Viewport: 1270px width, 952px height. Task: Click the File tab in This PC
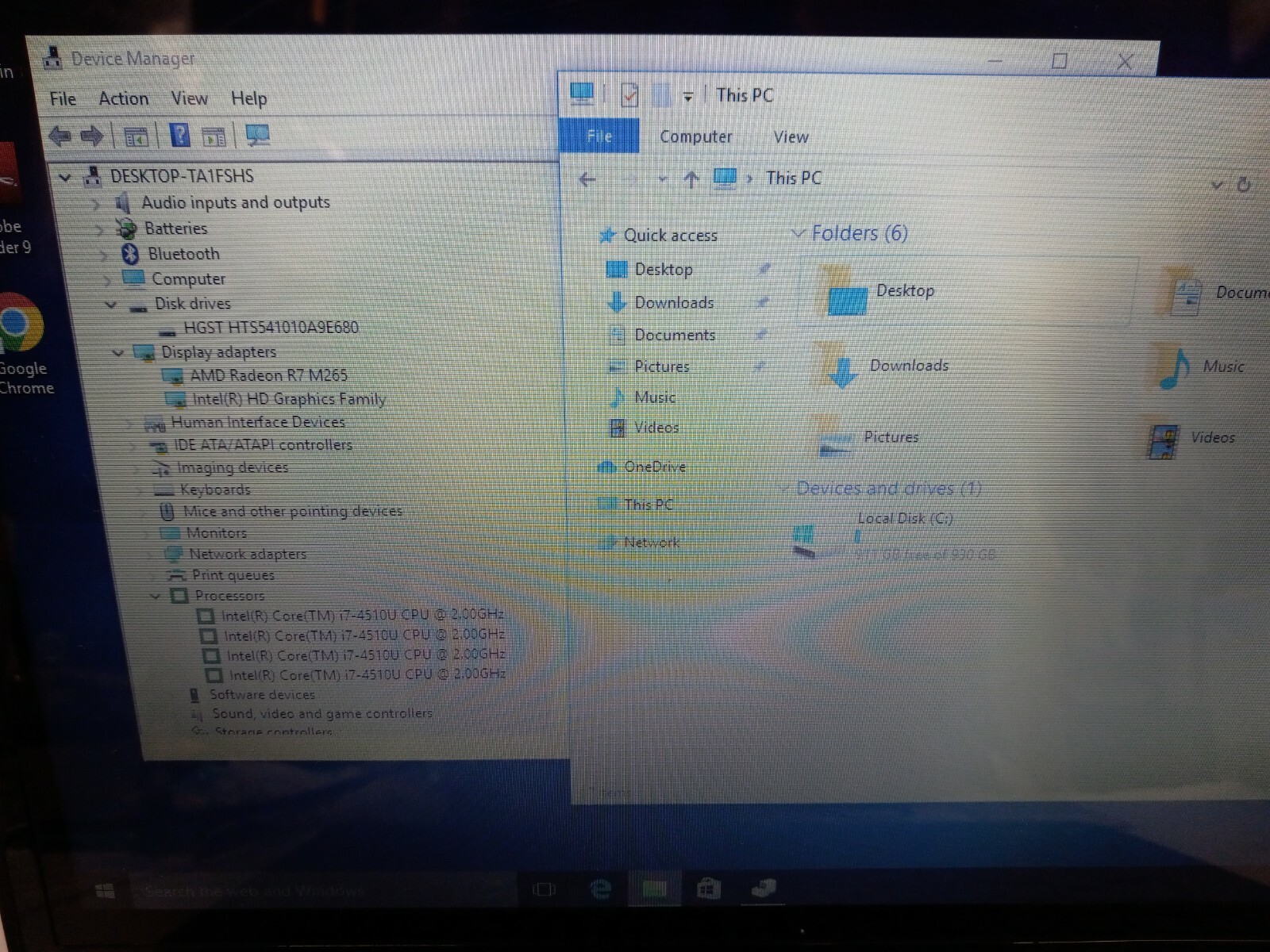tap(599, 136)
